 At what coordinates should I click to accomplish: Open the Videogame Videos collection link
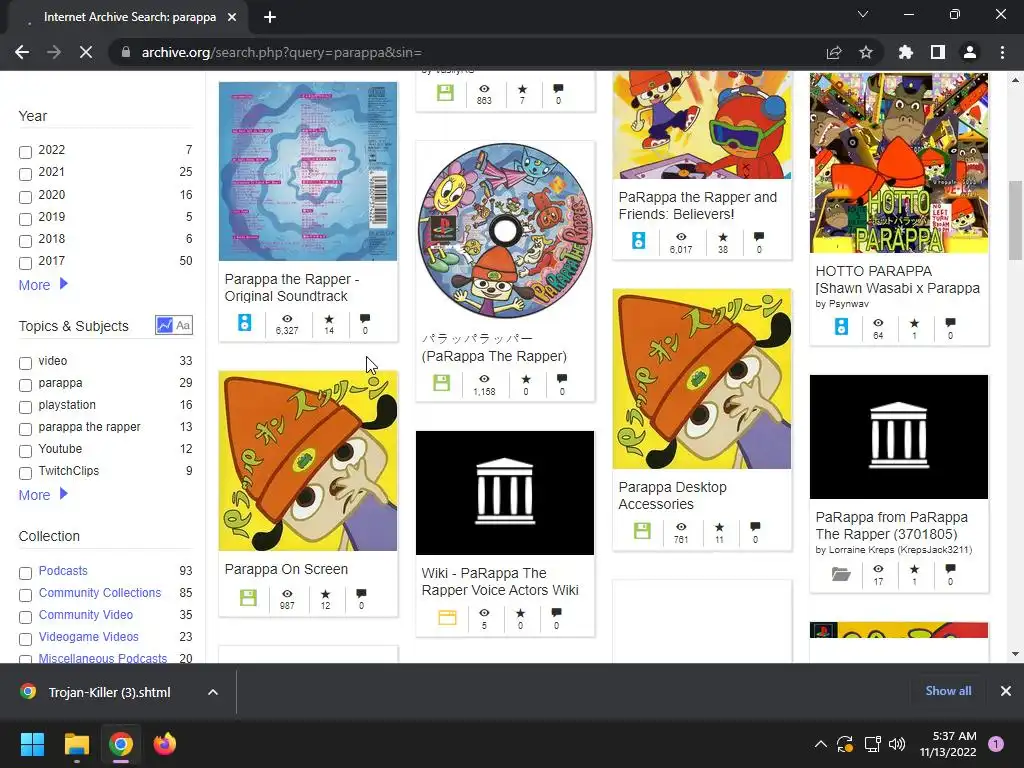pos(88,636)
